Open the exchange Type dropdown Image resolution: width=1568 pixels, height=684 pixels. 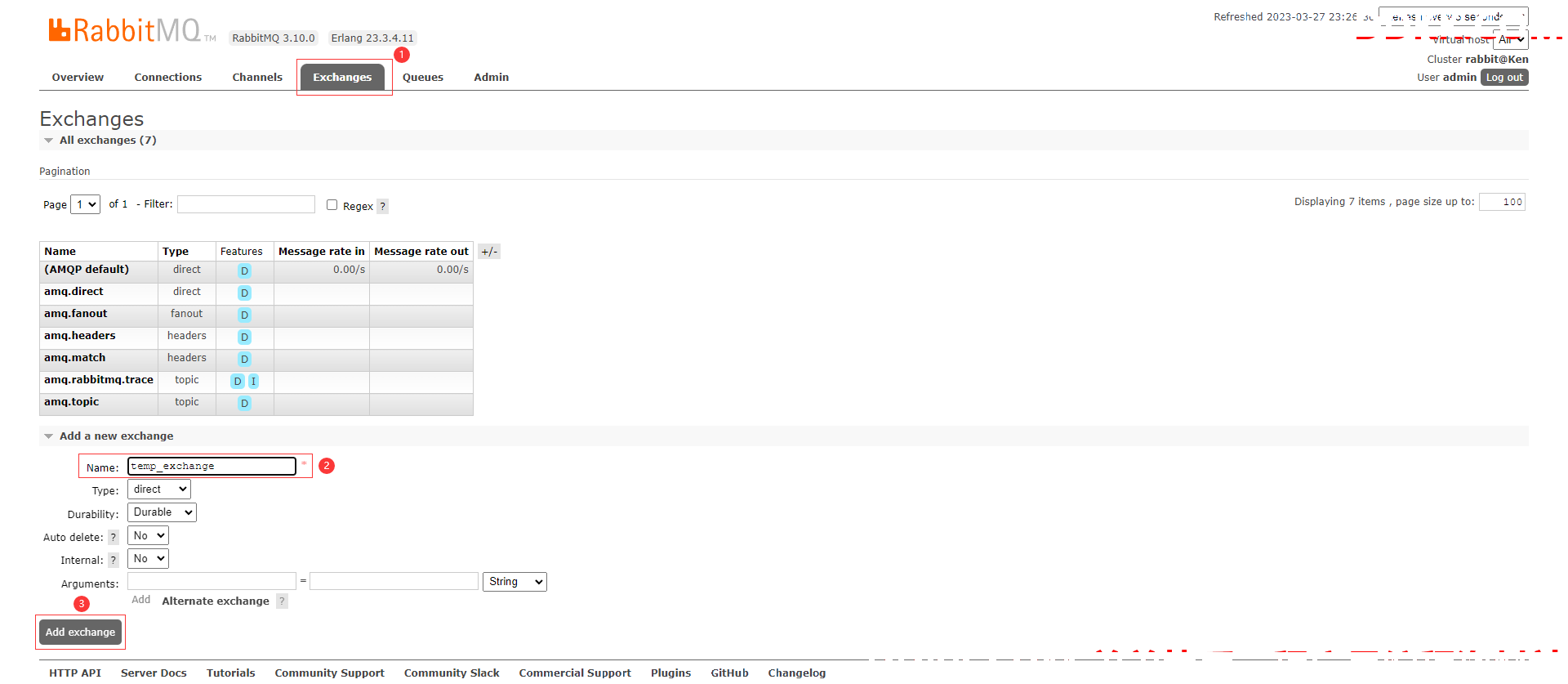(159, 489)
